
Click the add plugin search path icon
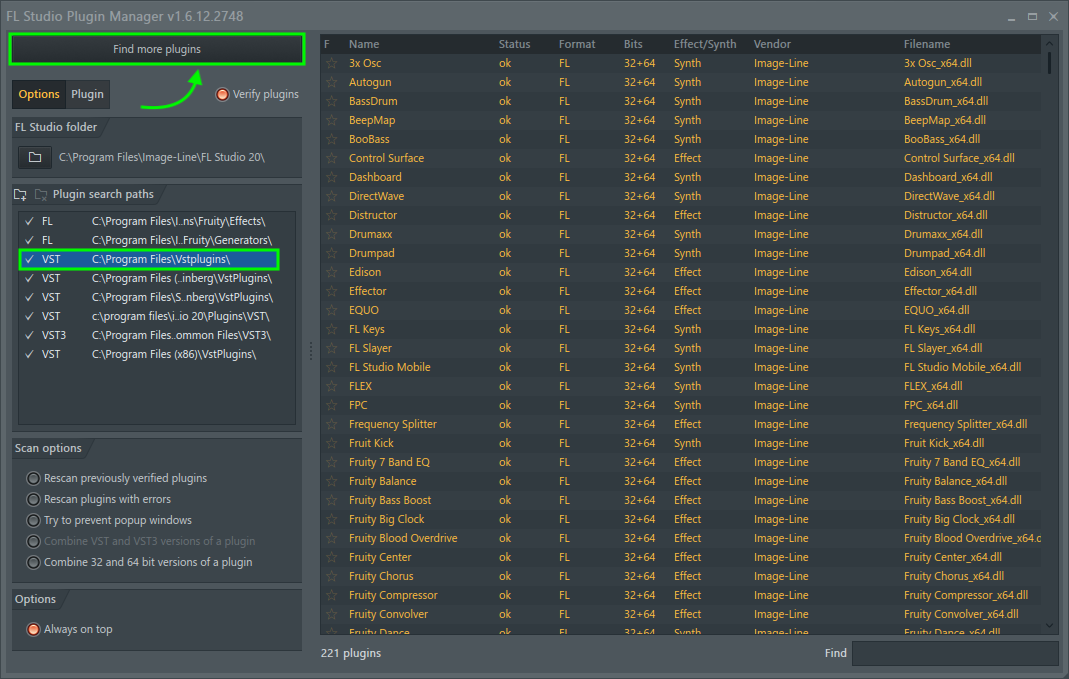click(x=21, y=194)
